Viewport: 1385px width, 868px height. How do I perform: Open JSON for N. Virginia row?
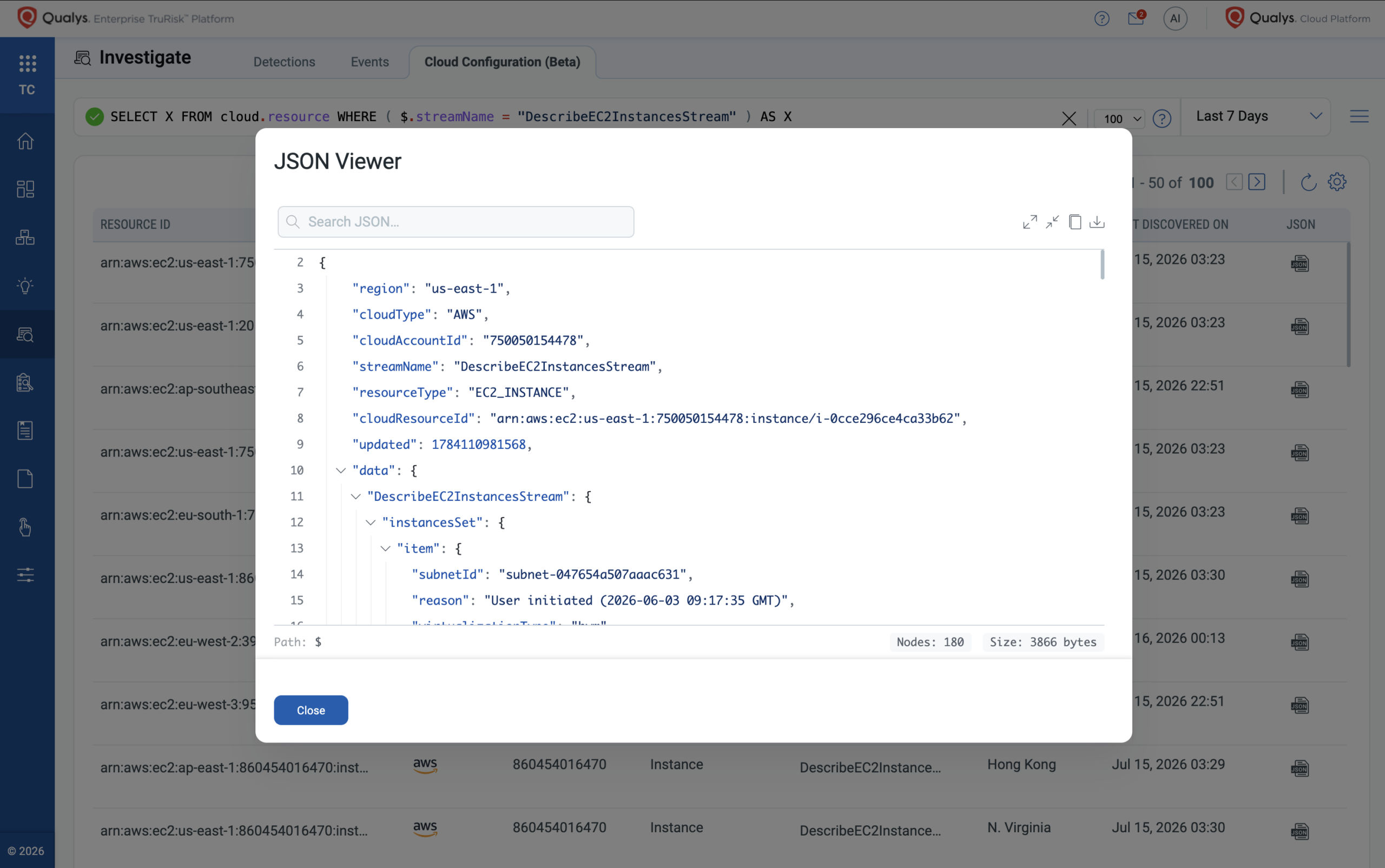(x=1300, y=832)
